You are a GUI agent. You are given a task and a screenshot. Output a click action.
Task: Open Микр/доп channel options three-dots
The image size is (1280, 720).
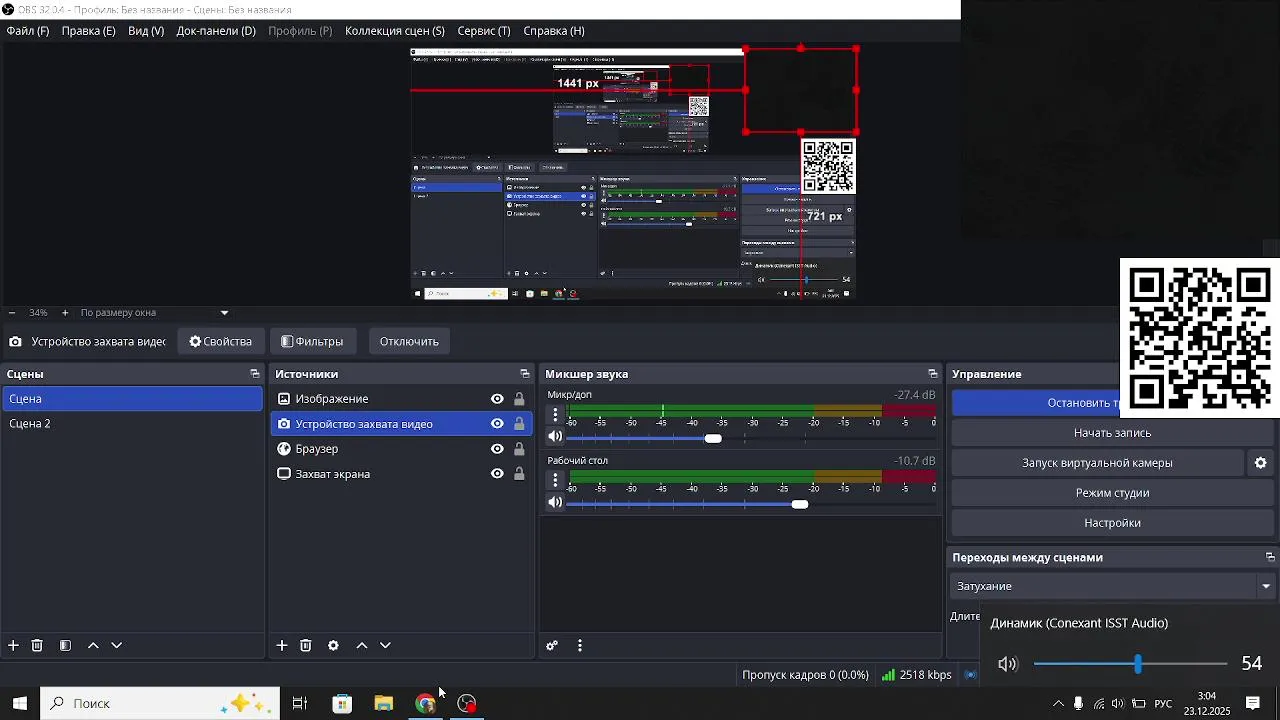(x=555, y=414)
